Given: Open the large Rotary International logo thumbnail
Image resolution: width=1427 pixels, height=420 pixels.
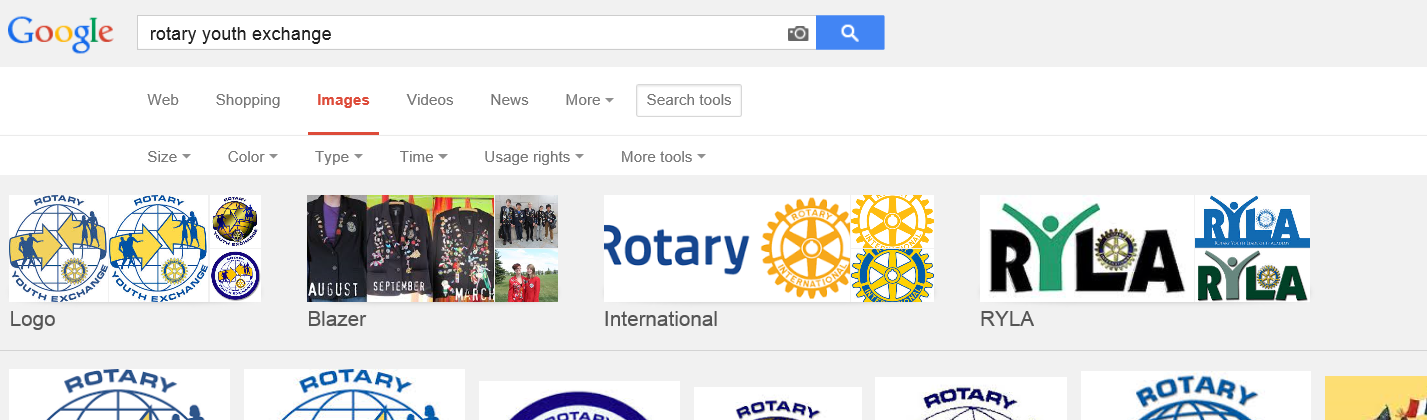Looking at the screenshot, I should click(x=726, y=248).
